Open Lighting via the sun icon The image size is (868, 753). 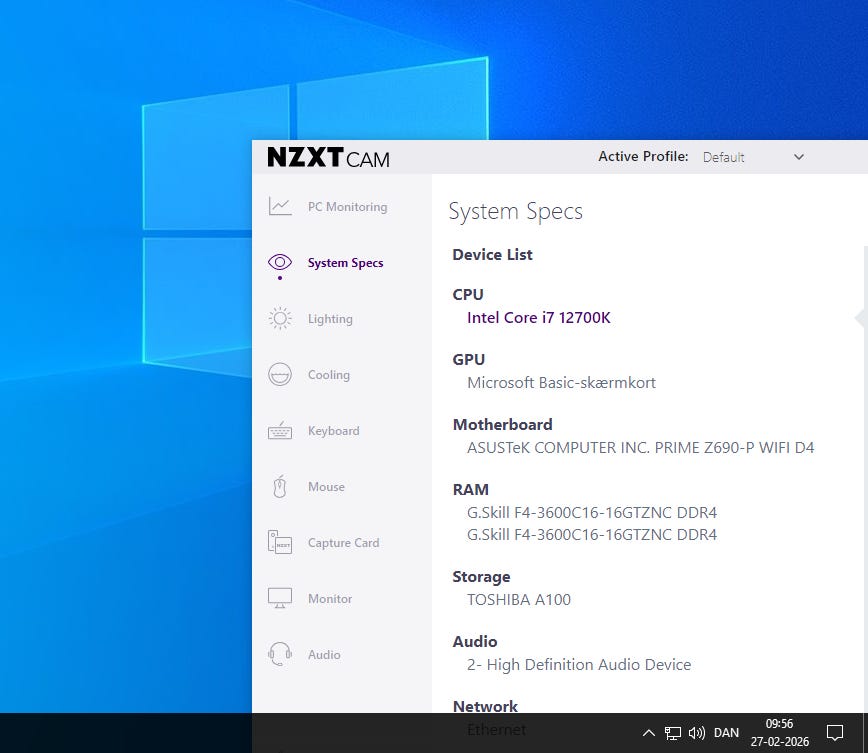279,319
